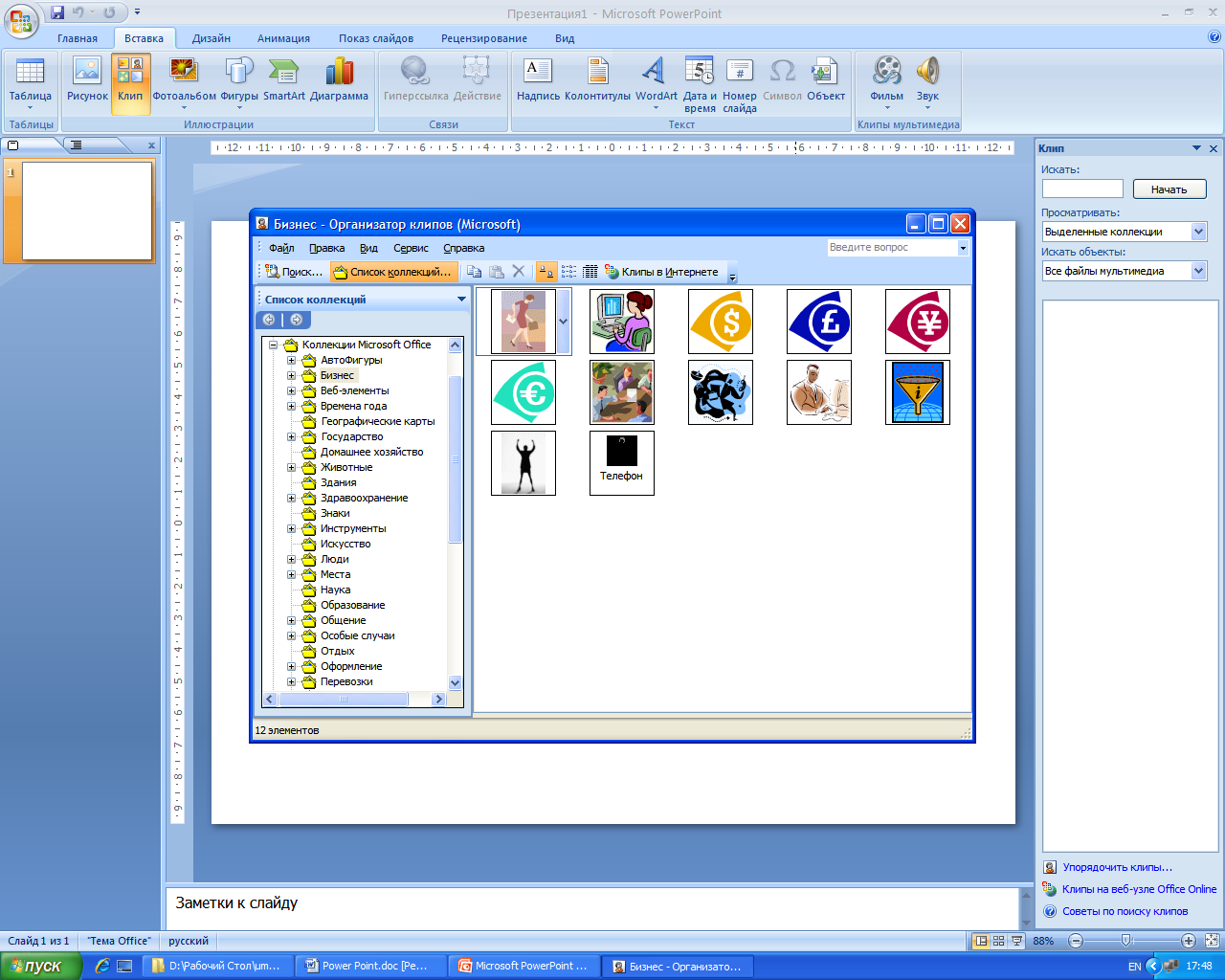Open the Справка menu
The height and width of the screenshot is (980, 1225).
pos(464,248)
